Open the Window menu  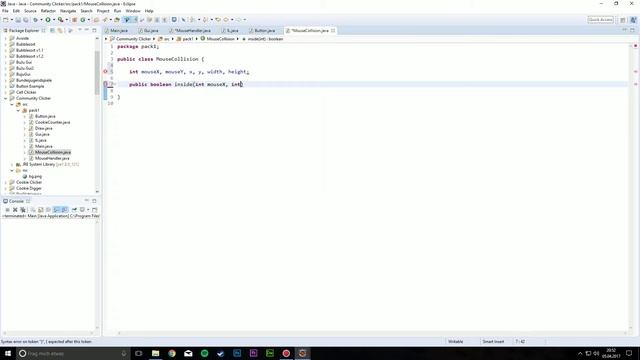point(133,11)
